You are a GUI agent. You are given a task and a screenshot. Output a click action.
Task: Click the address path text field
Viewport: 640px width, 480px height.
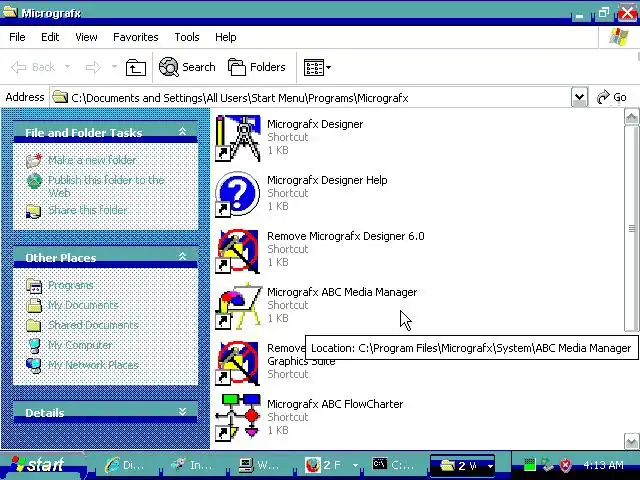(x=310, y=98)
